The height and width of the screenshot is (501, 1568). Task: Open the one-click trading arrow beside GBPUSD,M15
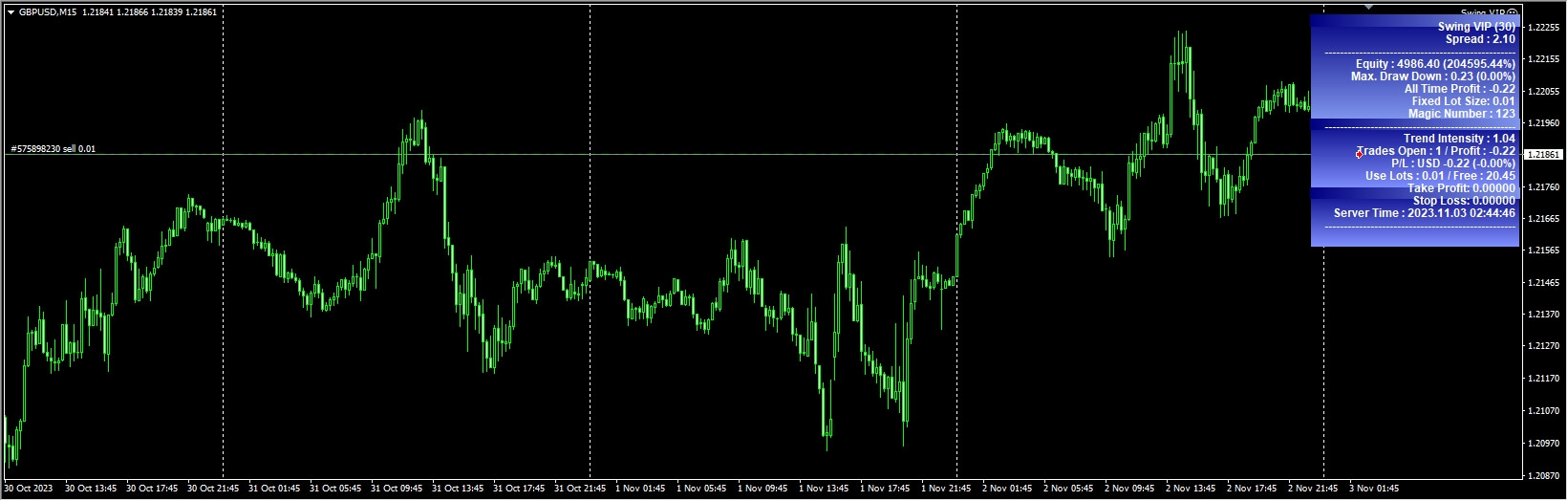pos(11,11)
